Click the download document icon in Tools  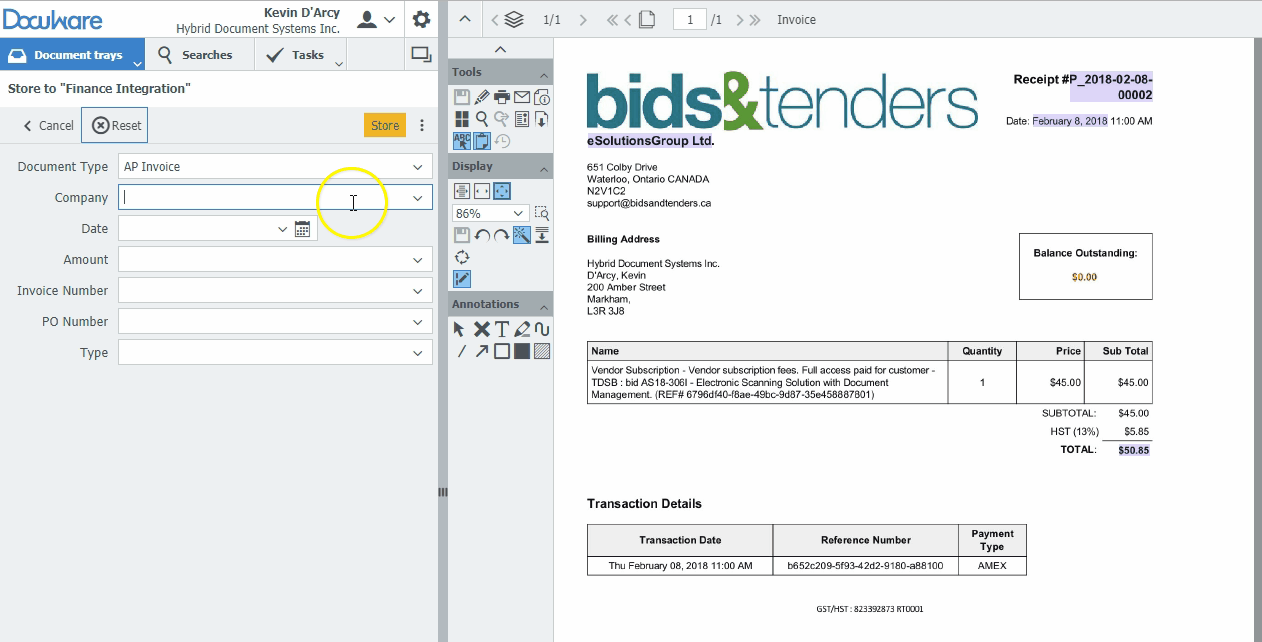541,119
